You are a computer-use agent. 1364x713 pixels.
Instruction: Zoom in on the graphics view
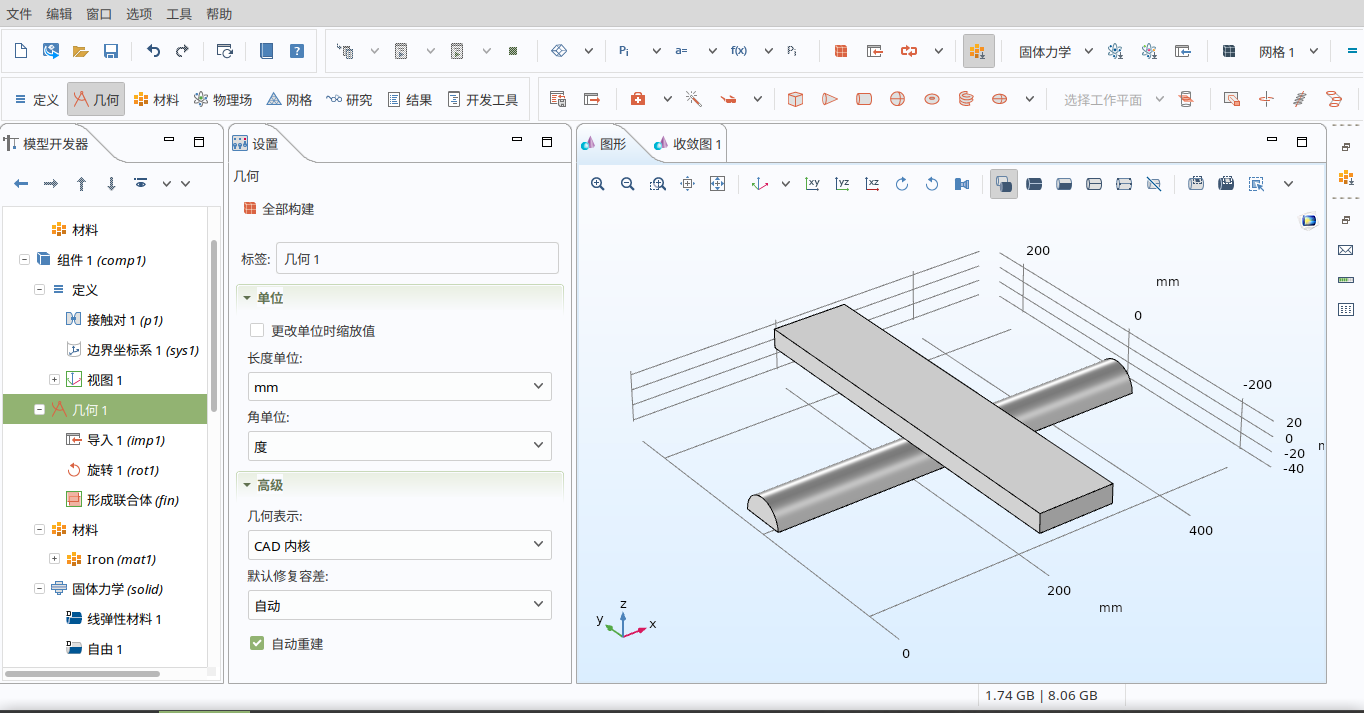pyautogui.click(x=598, y=184)
